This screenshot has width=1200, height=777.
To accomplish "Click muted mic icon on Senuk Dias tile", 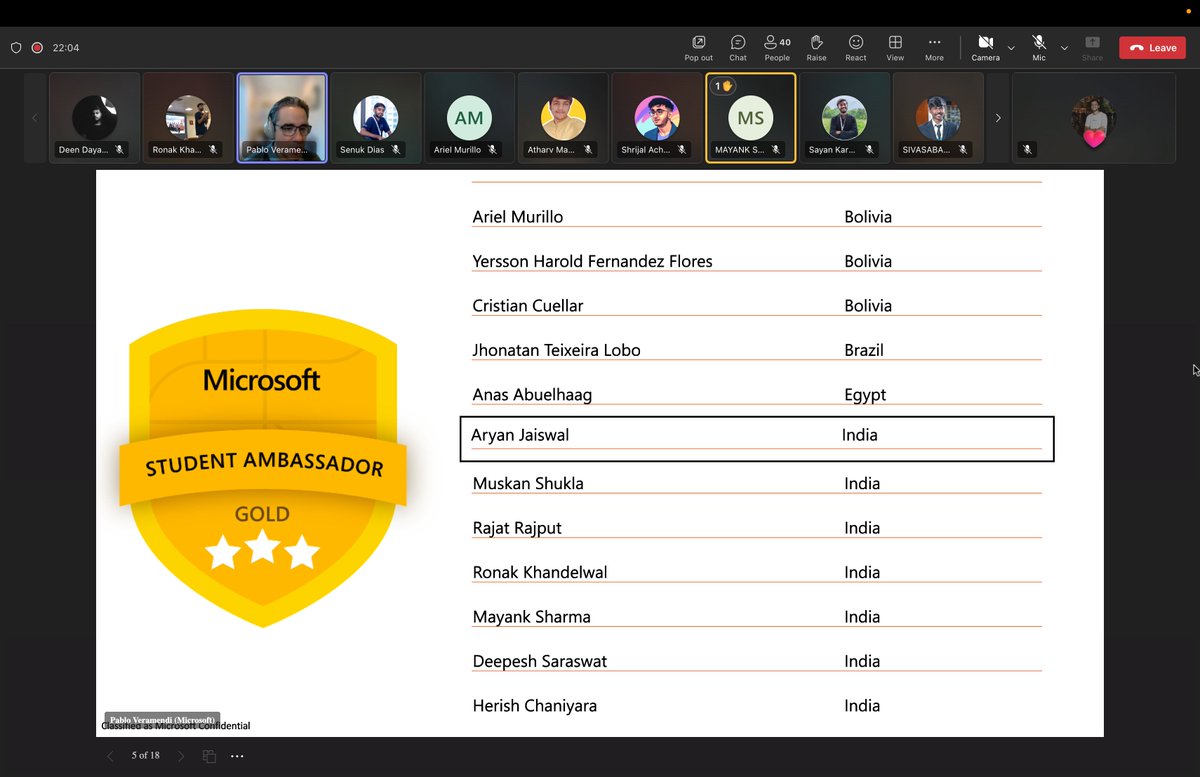I will [x=396, y=150].
